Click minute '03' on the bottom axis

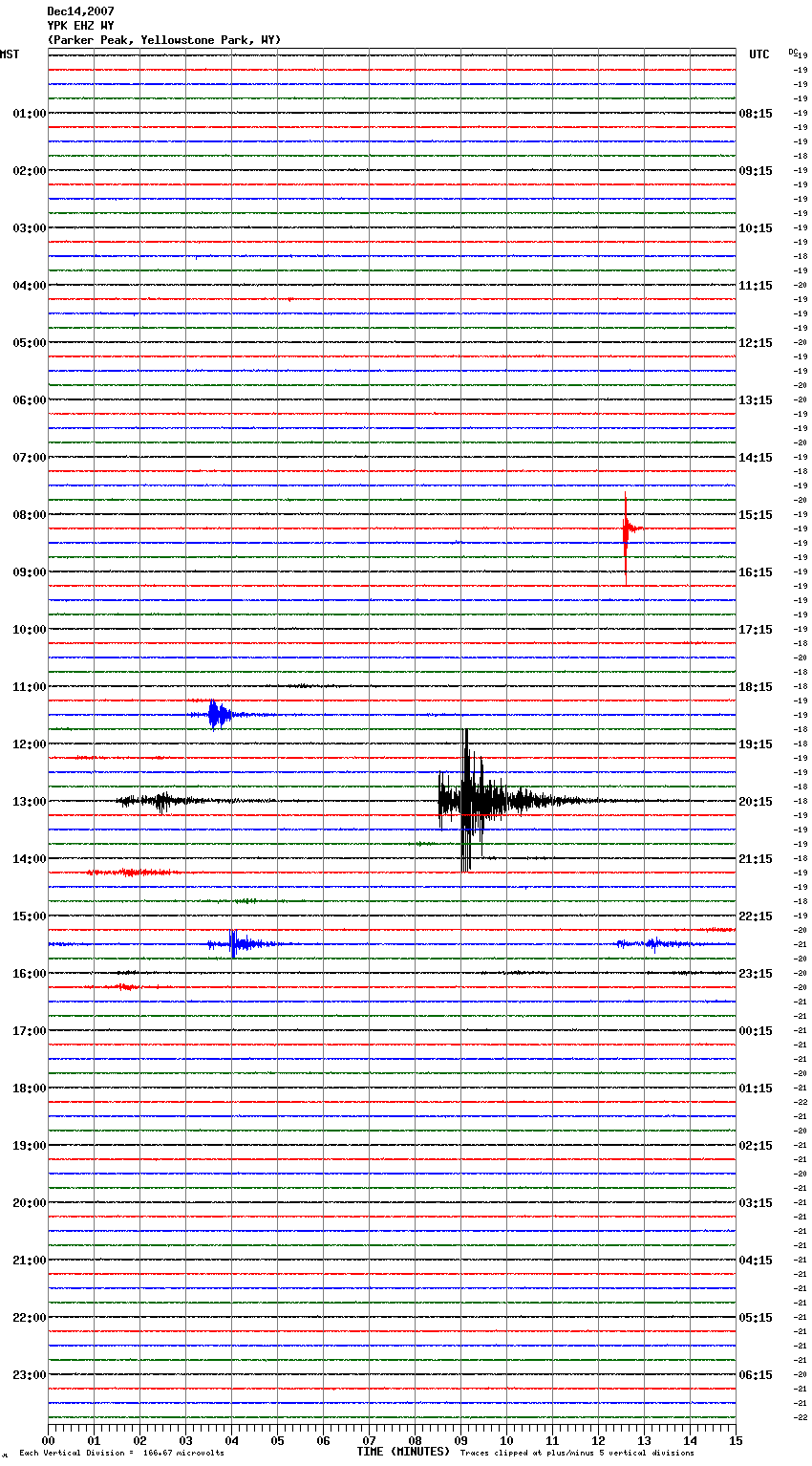coord(185,1440)
